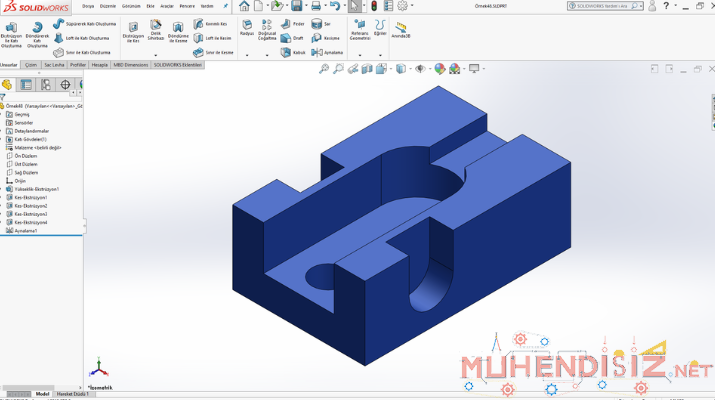Click the rebuild traffic light icon
Screen dimensions: 715x400
375,6
